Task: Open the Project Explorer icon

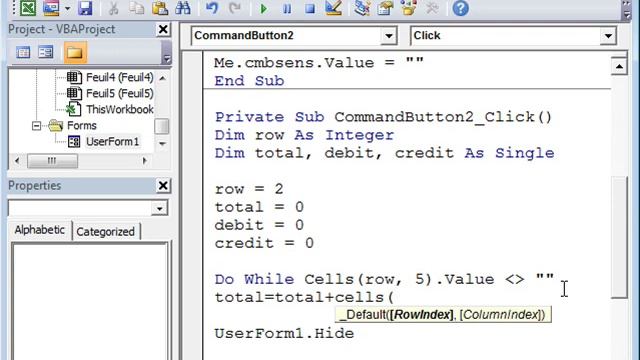Action: pos(362,8)
